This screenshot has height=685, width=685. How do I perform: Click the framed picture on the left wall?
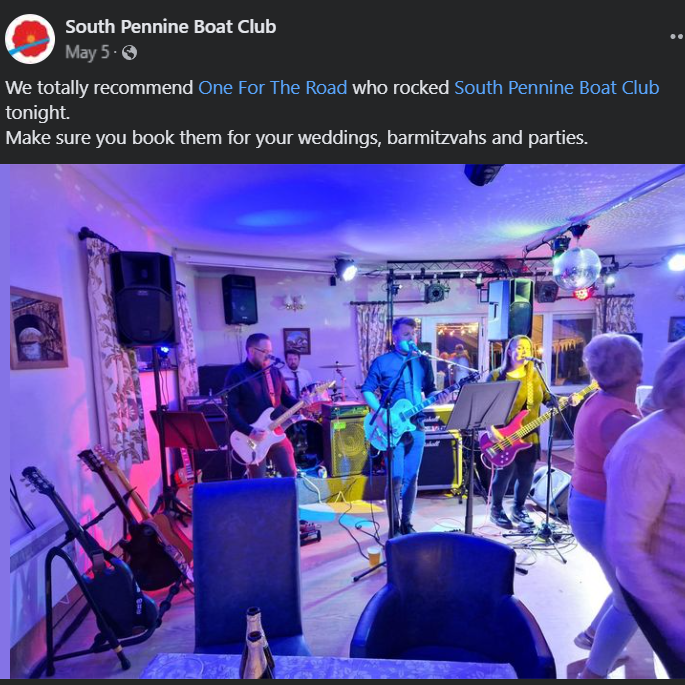click(38, 328)
